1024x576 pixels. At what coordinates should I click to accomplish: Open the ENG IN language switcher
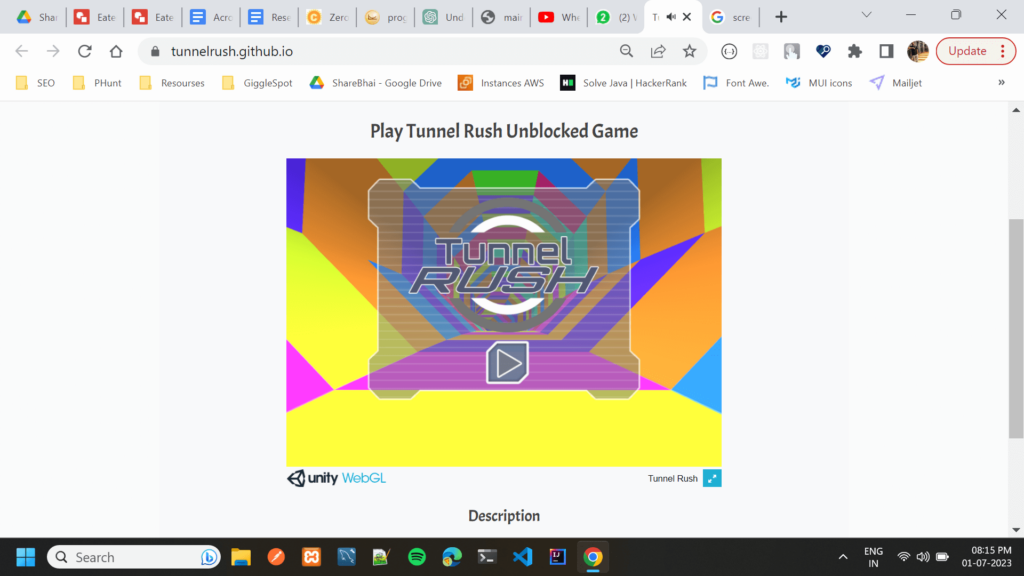873,557
